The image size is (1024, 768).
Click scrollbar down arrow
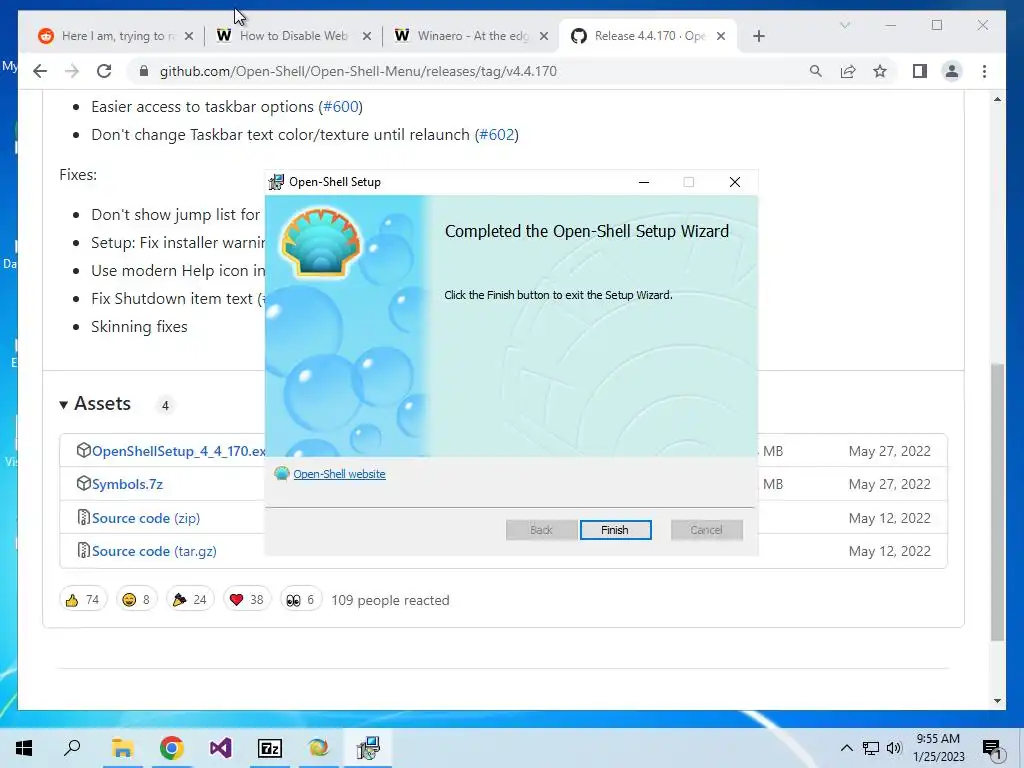(997, 701)
